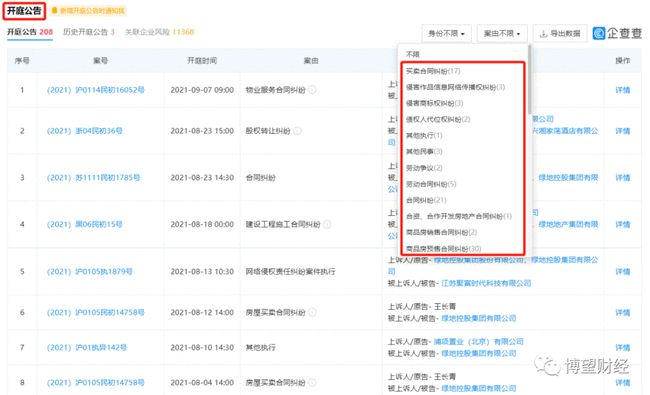Screen dimensions: 650x395
Task: Select 其他民事(3) option
Action: click(424, 152)
